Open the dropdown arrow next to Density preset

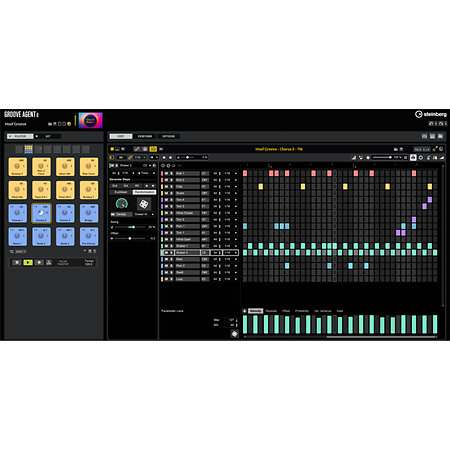tap(153, 214)
